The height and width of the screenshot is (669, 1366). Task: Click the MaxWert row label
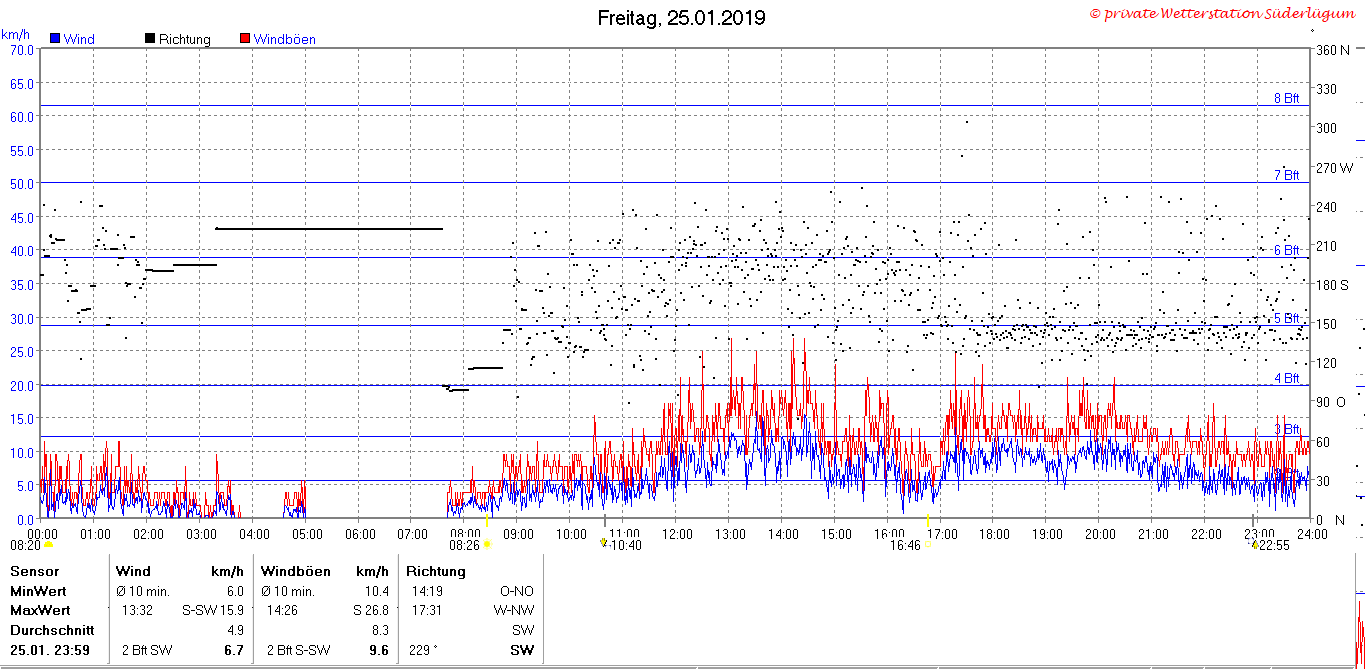pyautogui.click(x=39, y=610)
